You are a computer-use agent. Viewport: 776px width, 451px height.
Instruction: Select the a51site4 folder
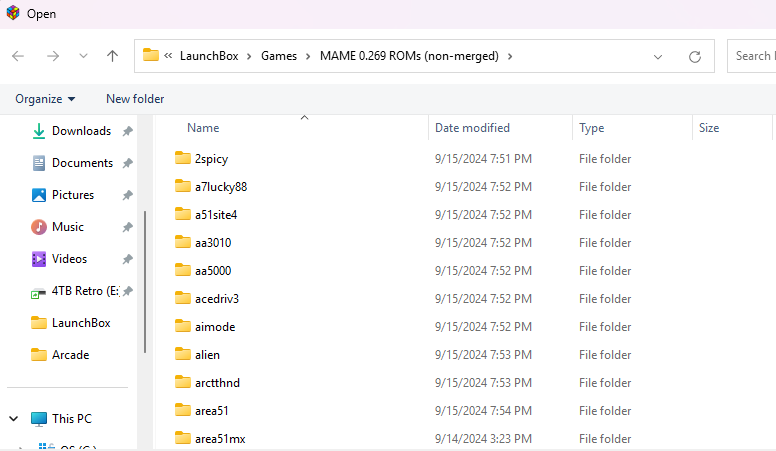(216, 215)
